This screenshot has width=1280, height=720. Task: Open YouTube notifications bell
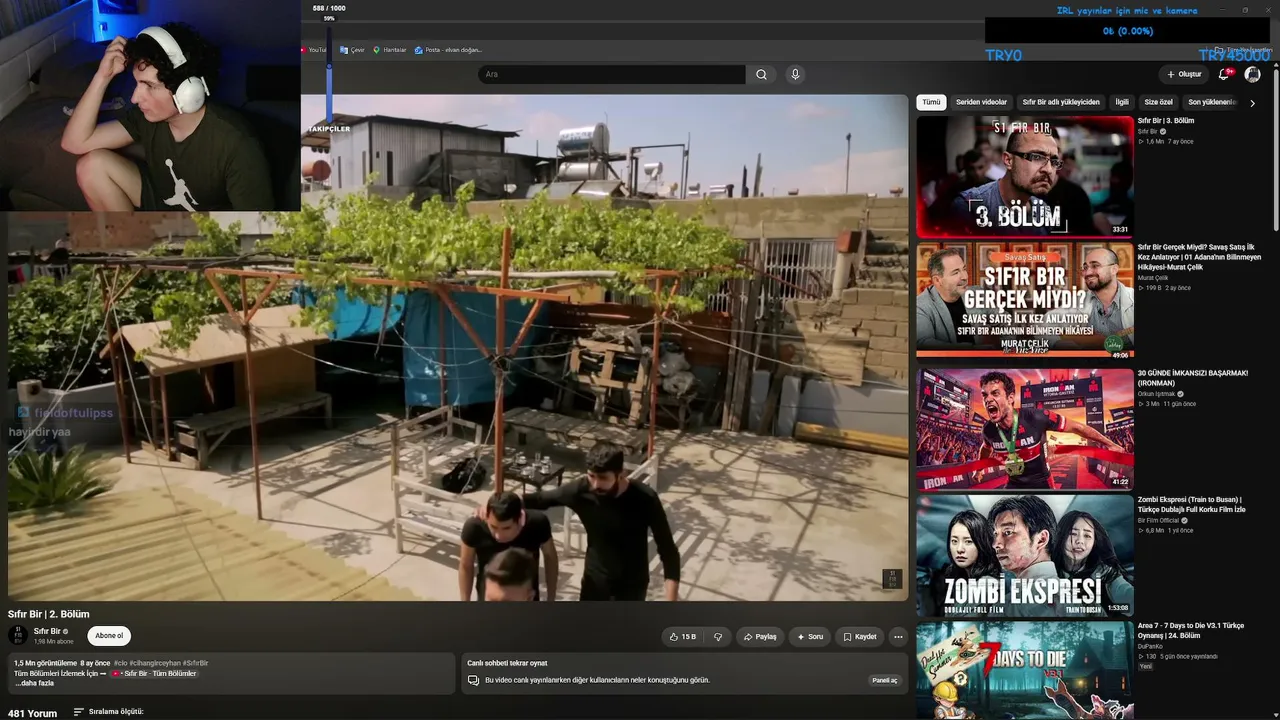(1225, 74)
